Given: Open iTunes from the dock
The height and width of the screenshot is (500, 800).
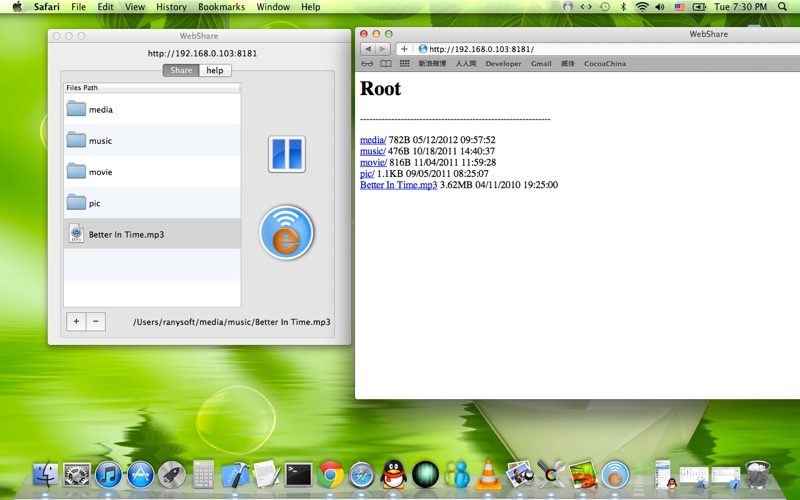Looking at the screenshot, I should (108, 474).
